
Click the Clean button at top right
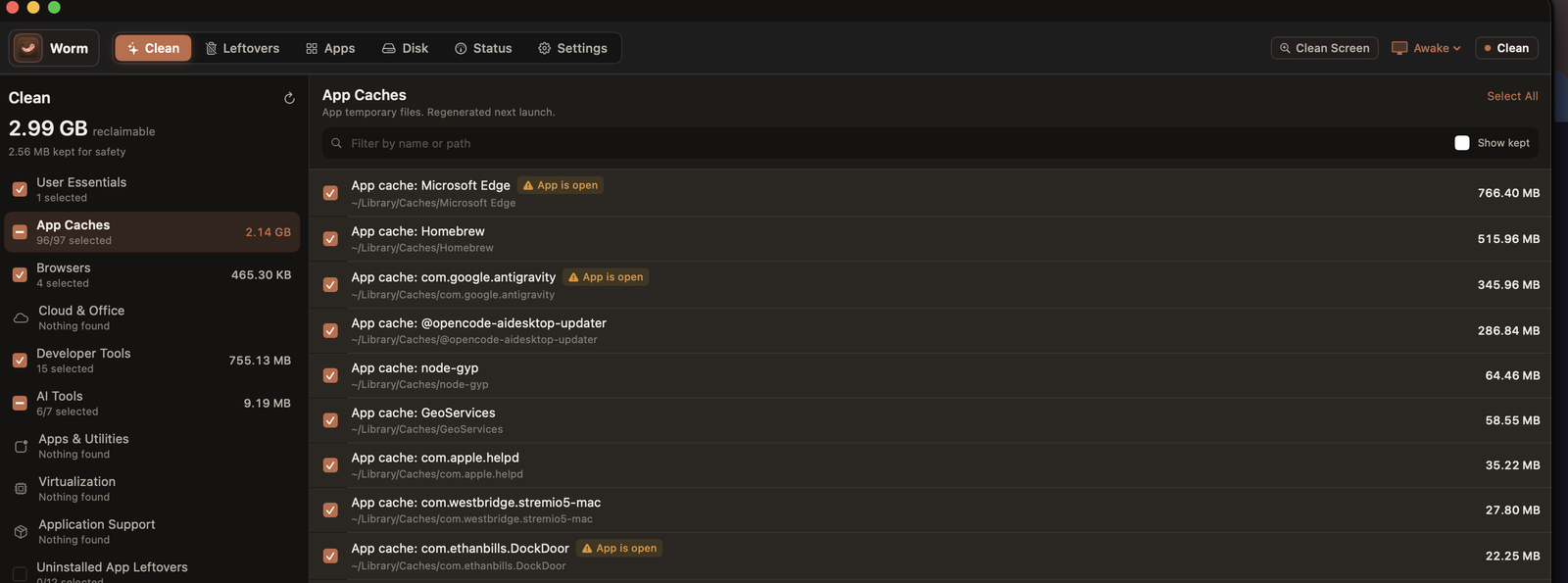(1506, 48)
